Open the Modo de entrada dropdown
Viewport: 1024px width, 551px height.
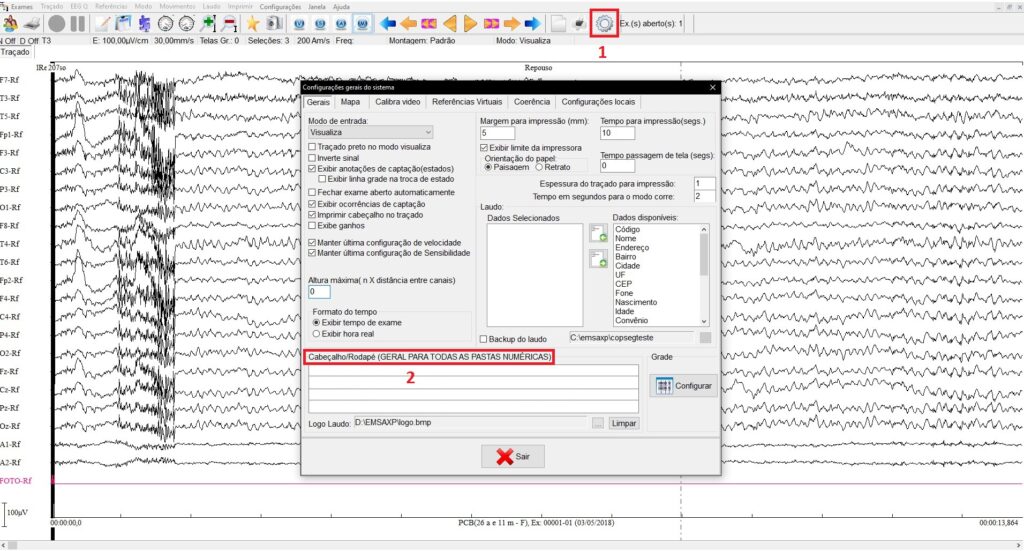click(x=370, y=132)
